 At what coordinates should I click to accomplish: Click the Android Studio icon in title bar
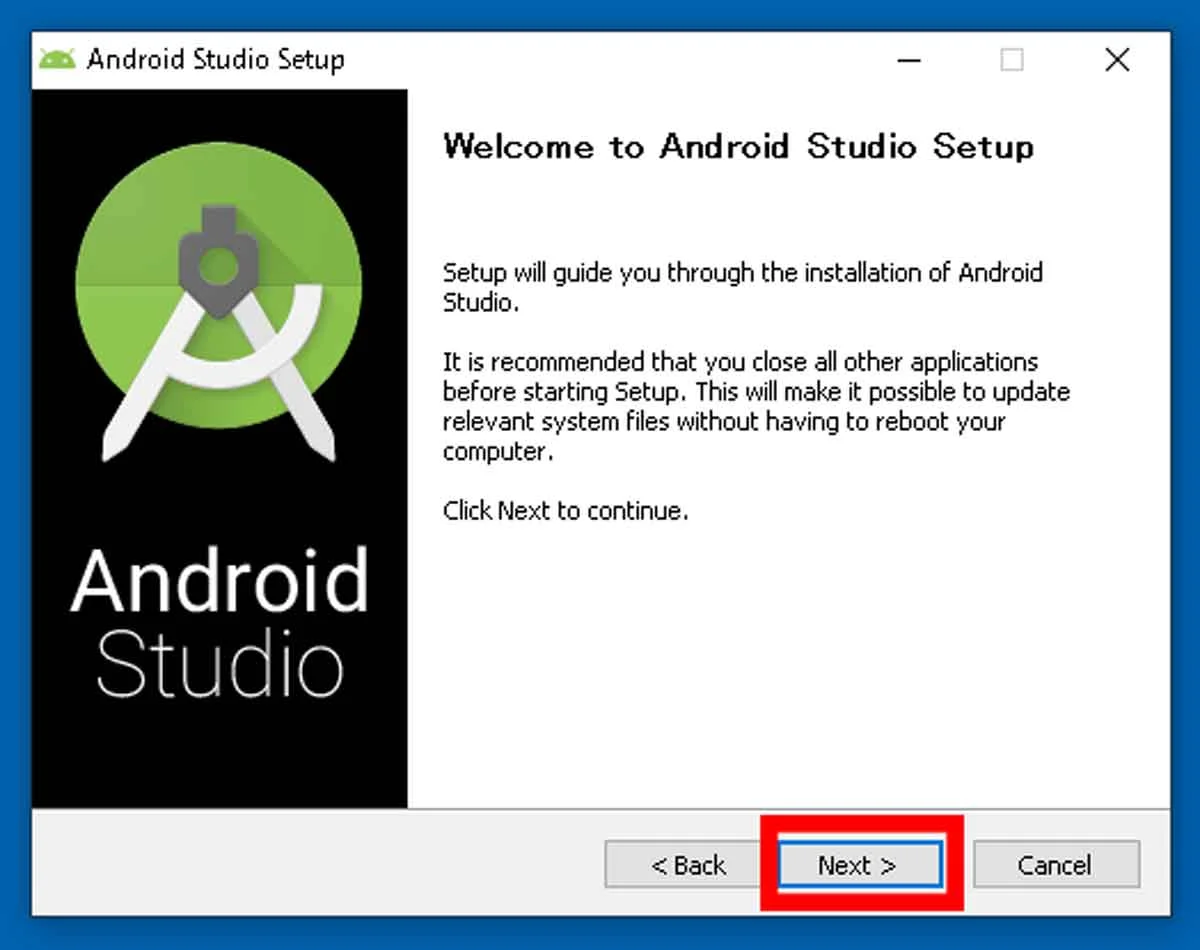click(x=58, y=59)
